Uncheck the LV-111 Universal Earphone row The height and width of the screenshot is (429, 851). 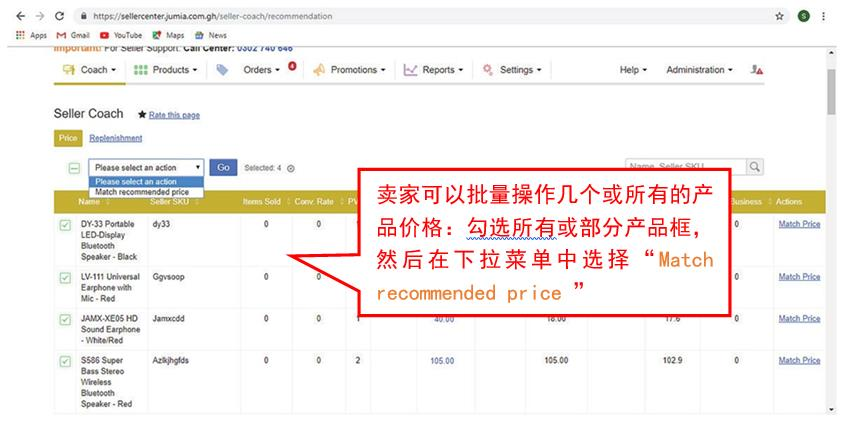(65, 278)
